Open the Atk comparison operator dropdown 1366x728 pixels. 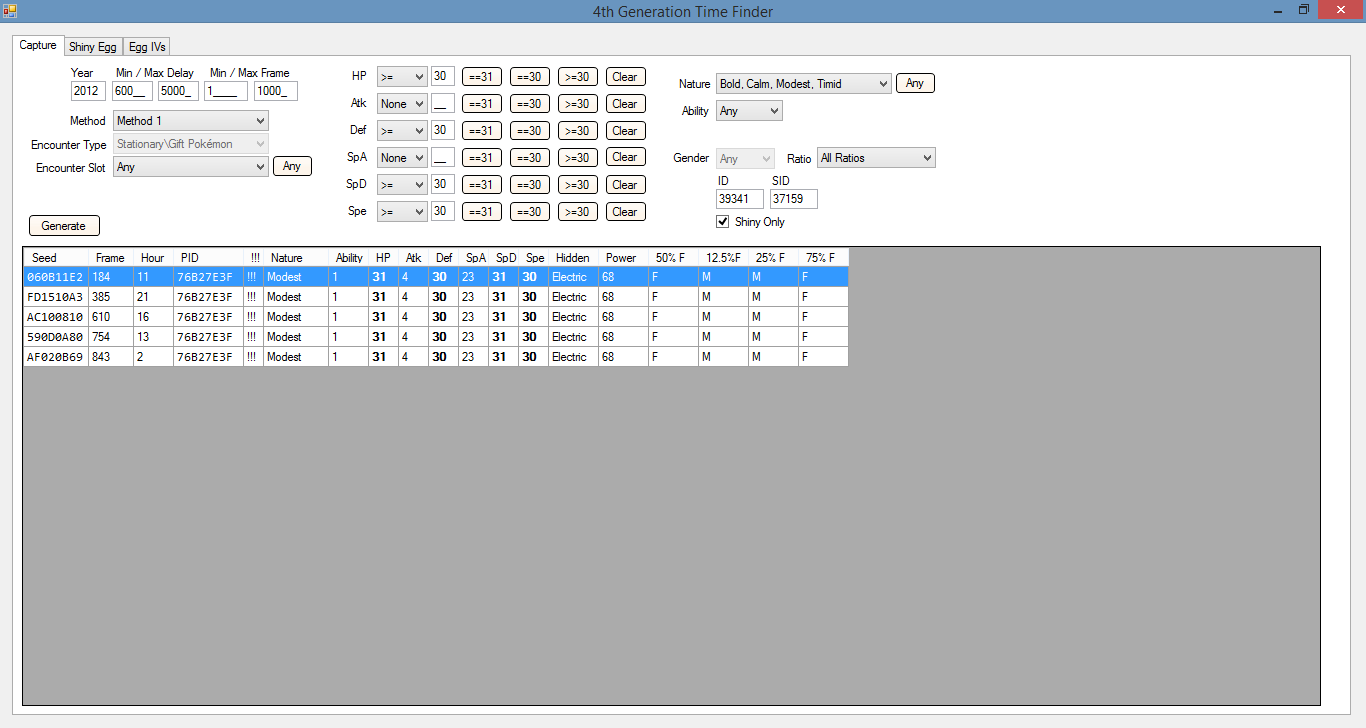coord(402,103)
